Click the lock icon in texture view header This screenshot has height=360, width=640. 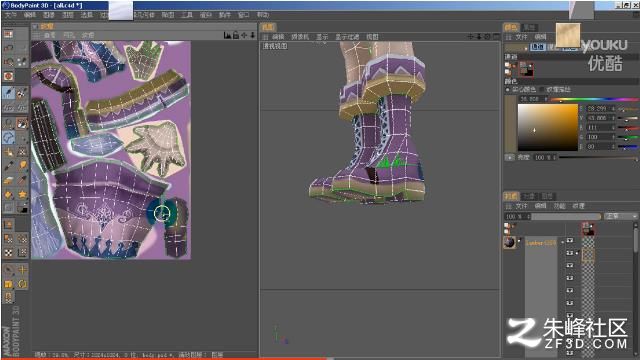236,36
